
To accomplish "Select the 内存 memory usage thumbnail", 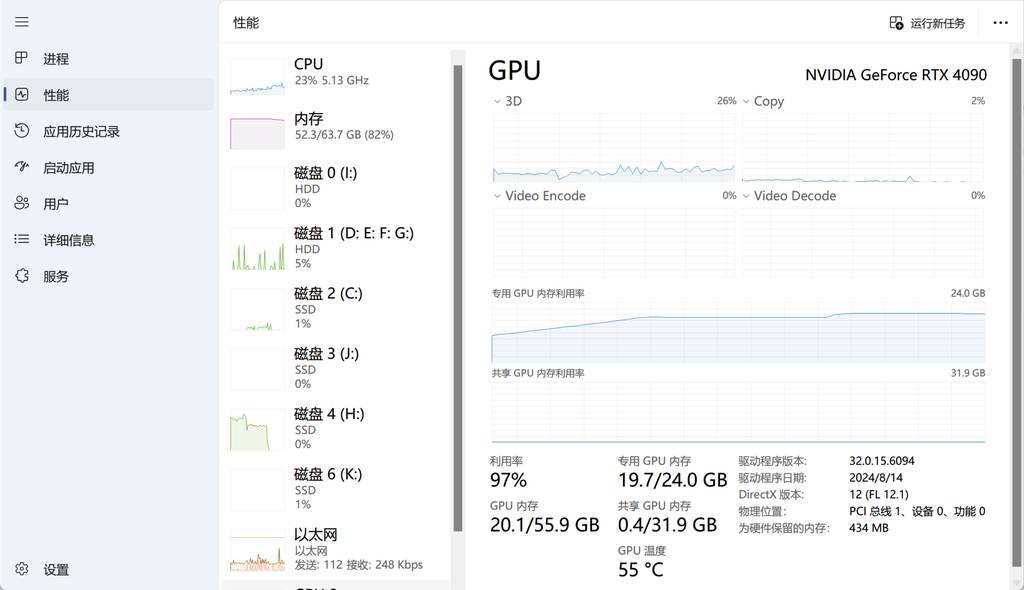I will pyautogui.click(x=258, y=132).
